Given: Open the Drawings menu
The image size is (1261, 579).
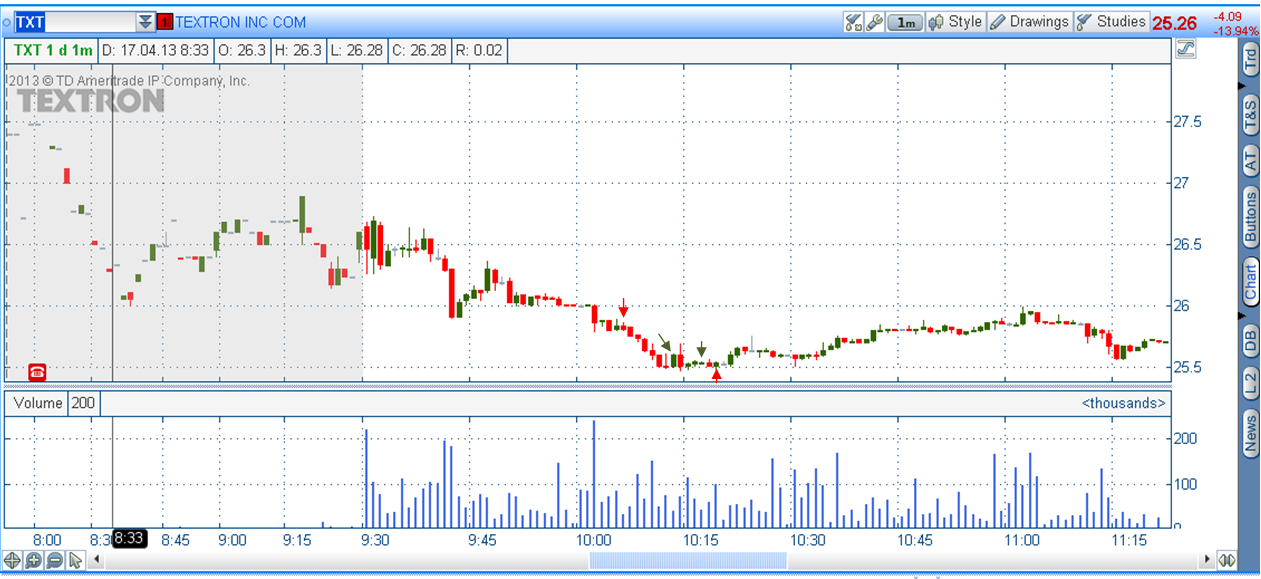Looking at the screenshot, I should coord(1030,22).
